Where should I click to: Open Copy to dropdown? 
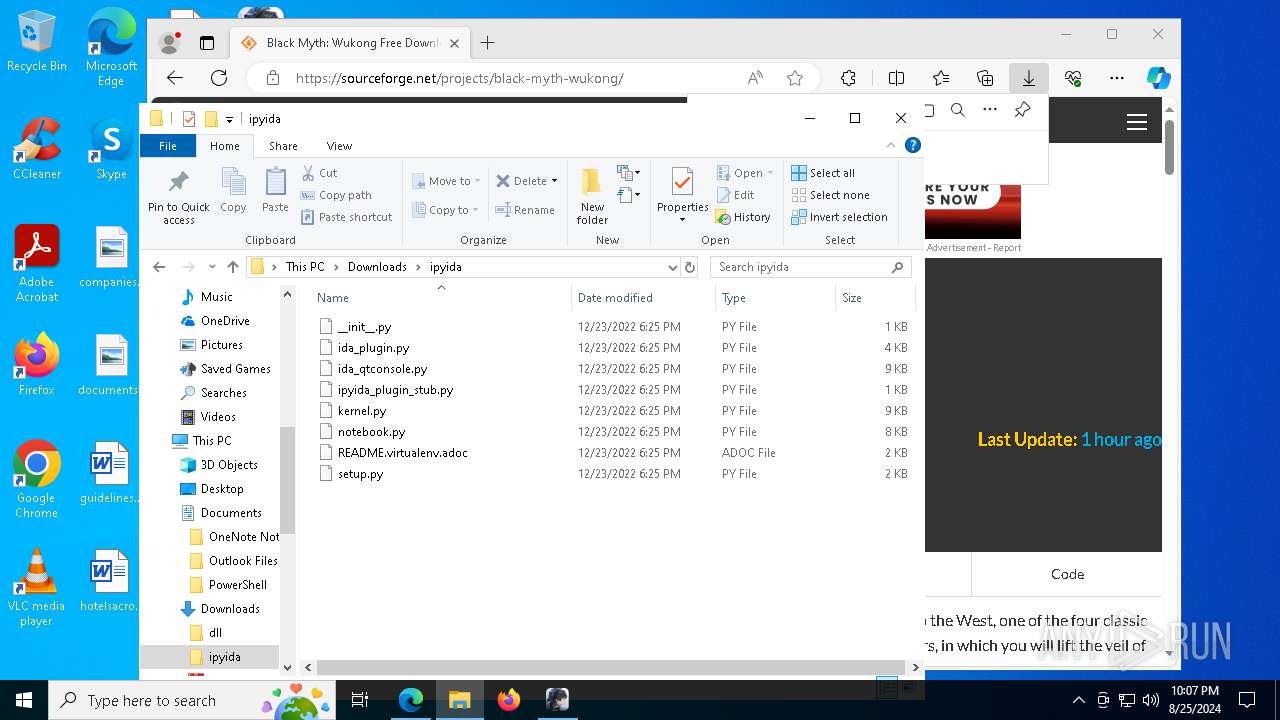(446, 210)
